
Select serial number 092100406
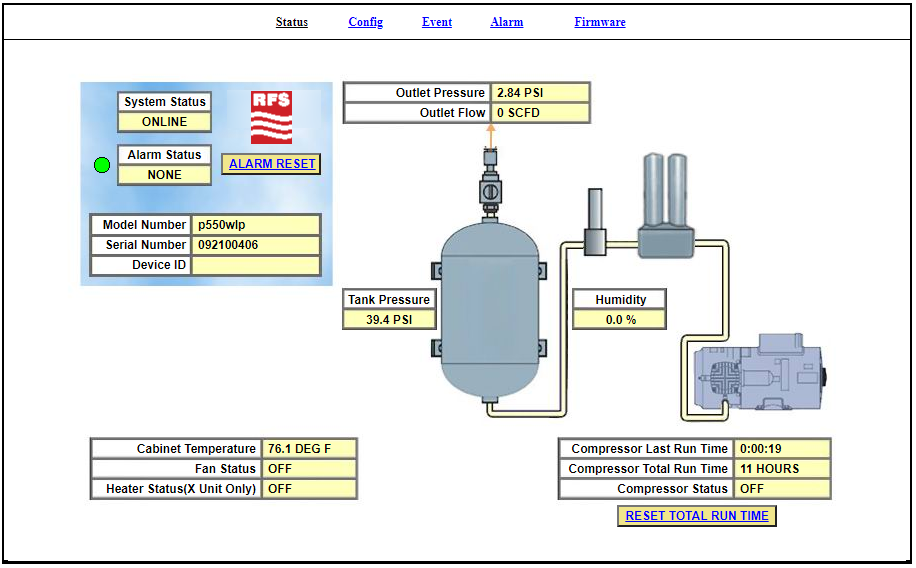(256, 245)
